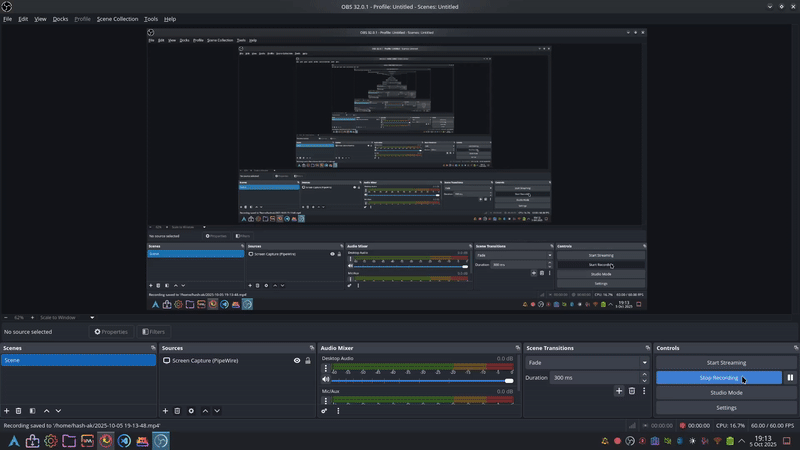Open Audio Mixer options menu dots

(338, 411)
